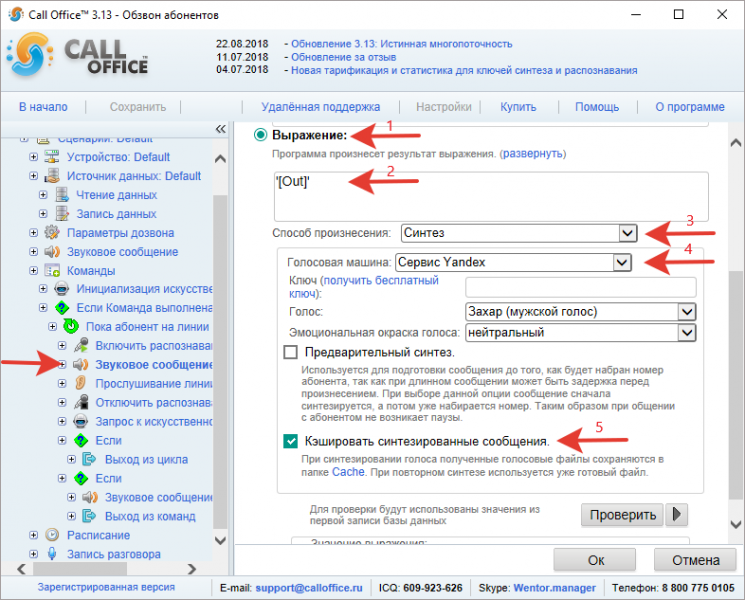
Task: Click the Выход из команд exit icon
Action: 89,515
